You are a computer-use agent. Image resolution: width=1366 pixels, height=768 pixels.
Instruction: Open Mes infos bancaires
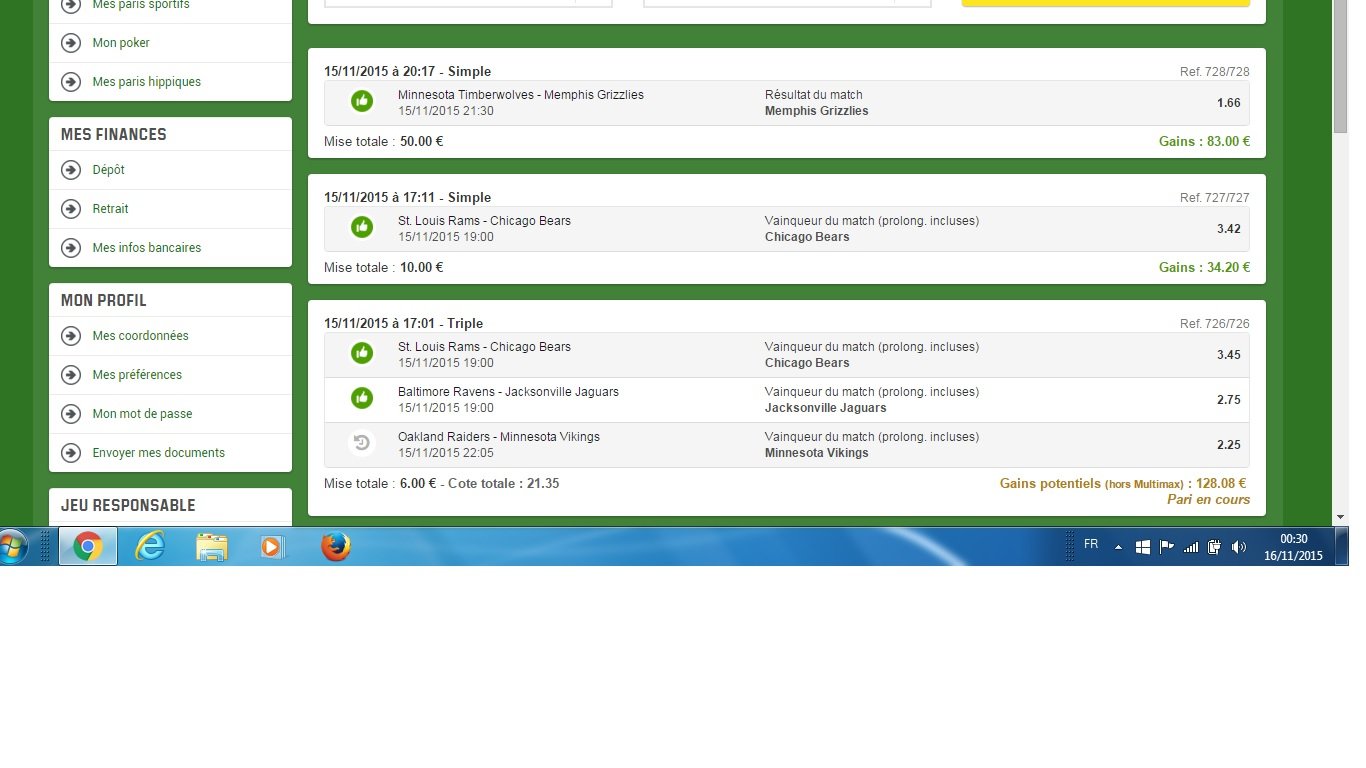[x=146, y=248]
